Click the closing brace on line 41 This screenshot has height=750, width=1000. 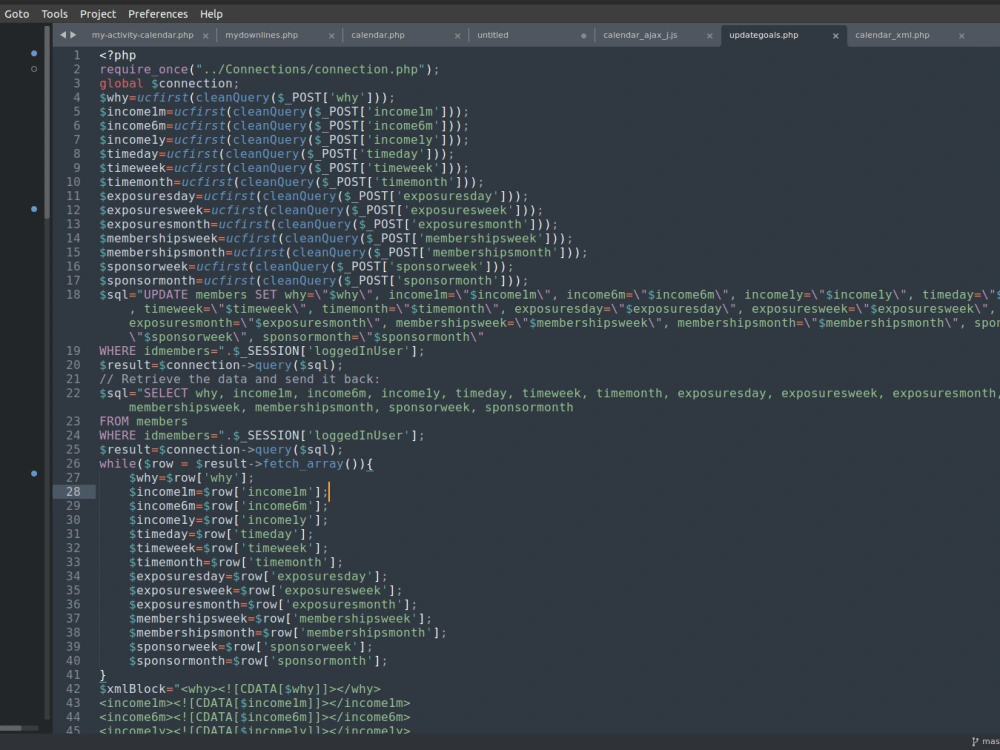103,675
